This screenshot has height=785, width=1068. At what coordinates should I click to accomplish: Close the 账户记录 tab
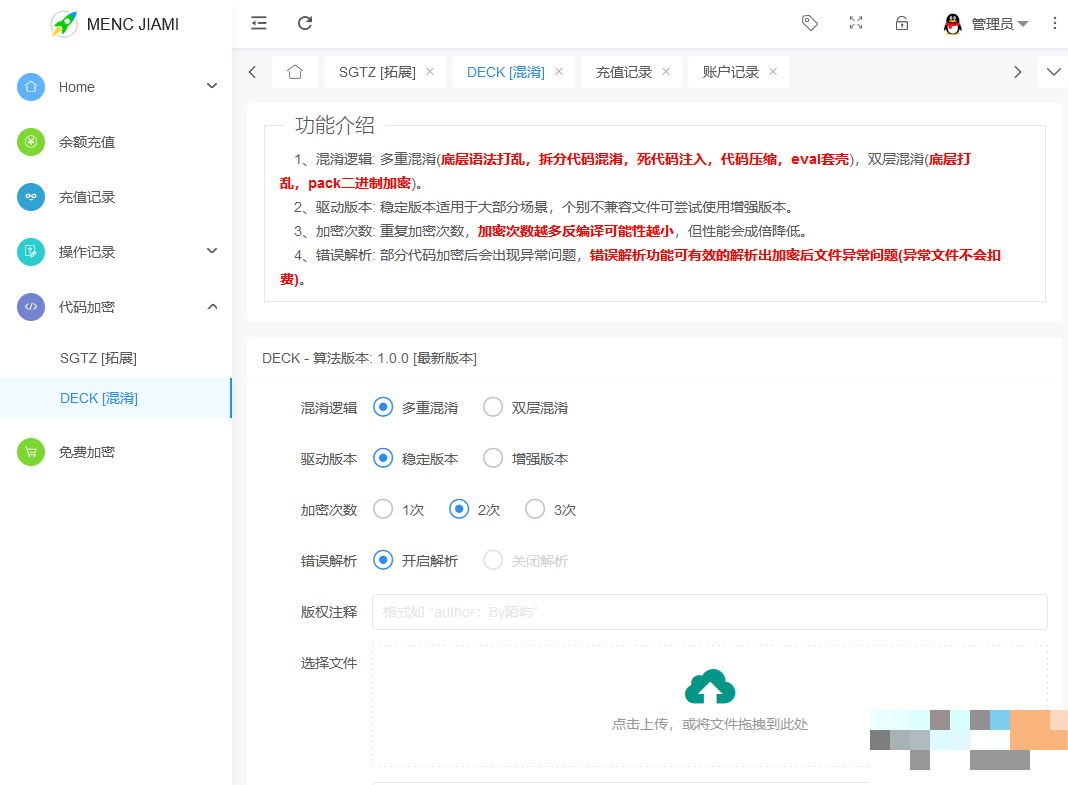tap(773, 71)
